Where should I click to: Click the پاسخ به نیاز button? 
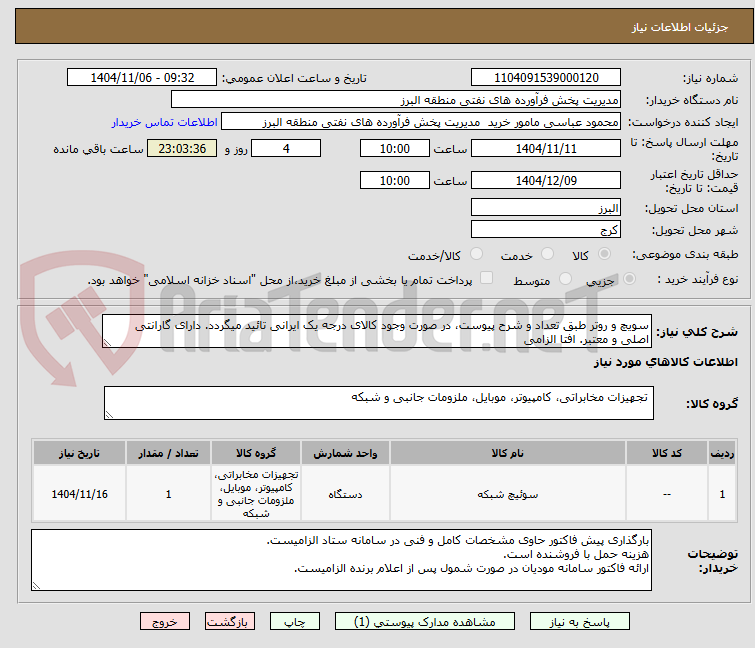[x=579, y=622]
